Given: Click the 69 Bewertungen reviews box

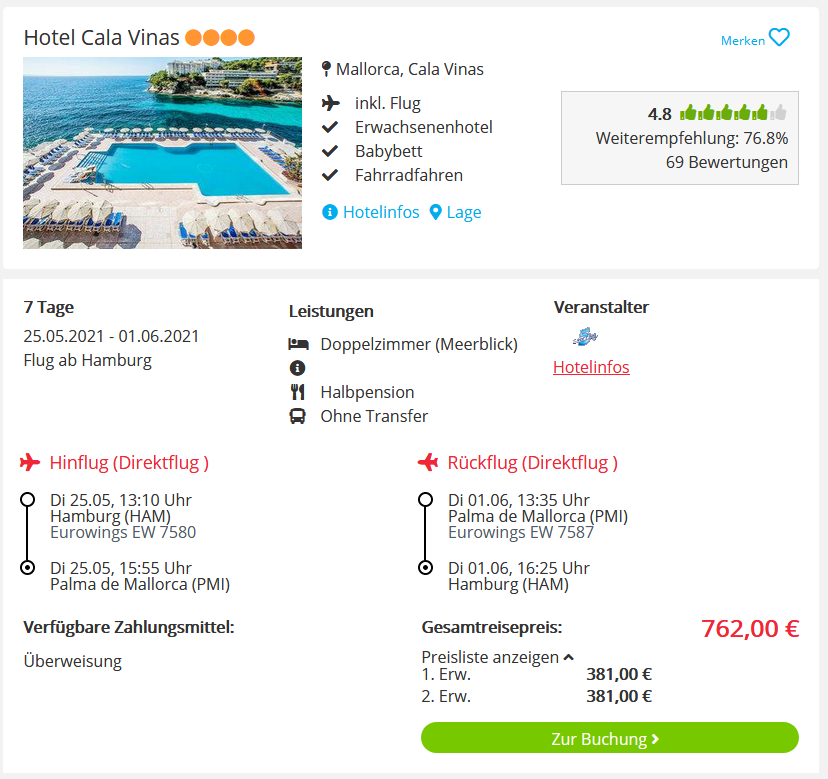Looking at the screenshot, I should pyautogui.click(x=680, y=138).
